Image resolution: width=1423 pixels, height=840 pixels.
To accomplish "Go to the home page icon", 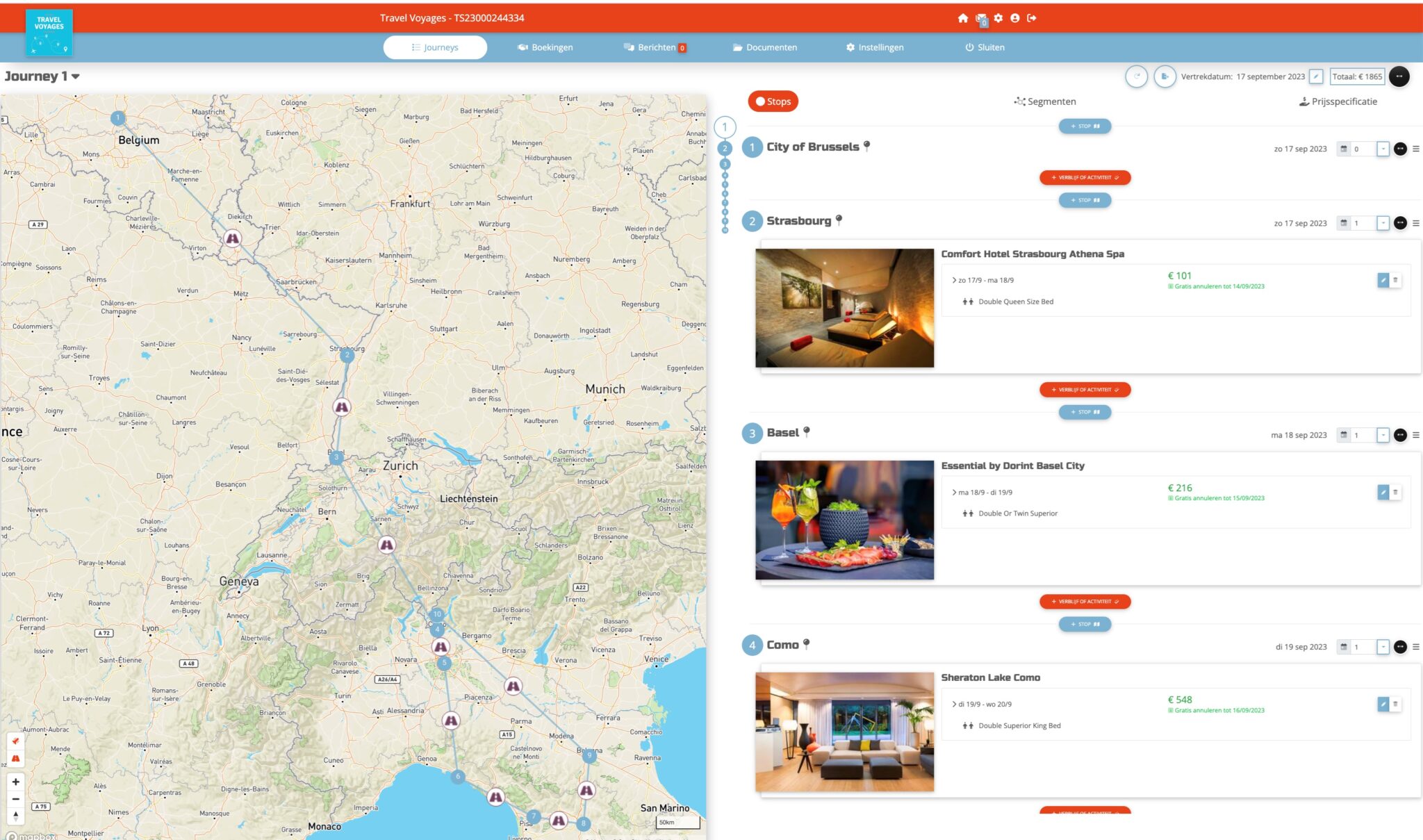I will click(x=962, y=18).
